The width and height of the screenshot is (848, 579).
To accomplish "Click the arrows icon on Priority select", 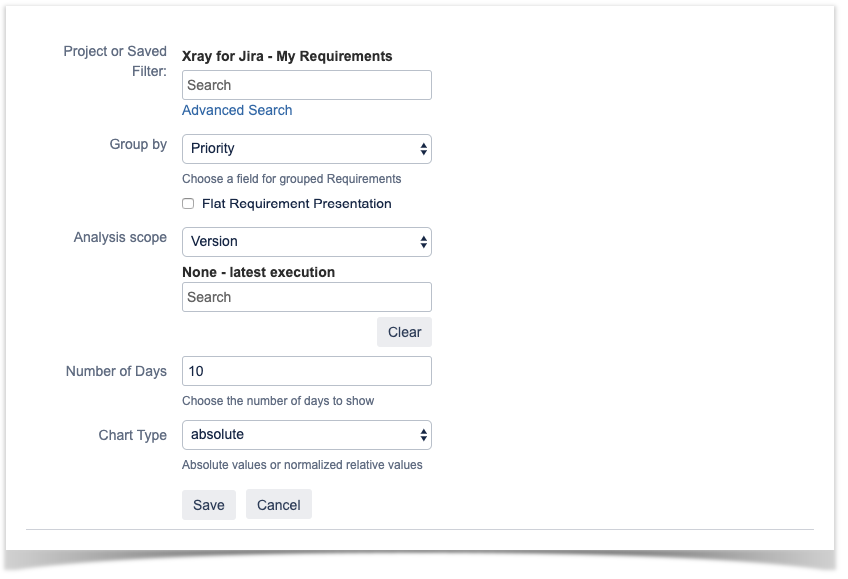I will 423,149.
